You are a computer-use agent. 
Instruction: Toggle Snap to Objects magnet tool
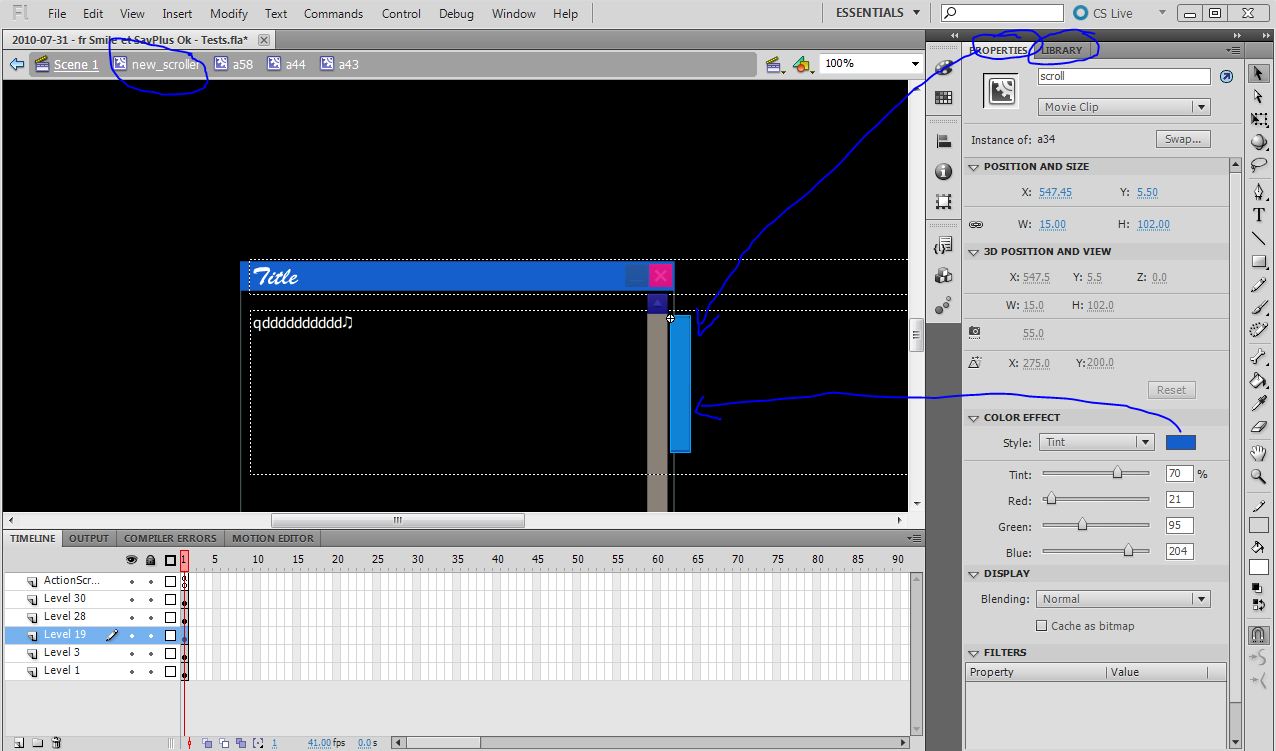[x=1258, y=635]
